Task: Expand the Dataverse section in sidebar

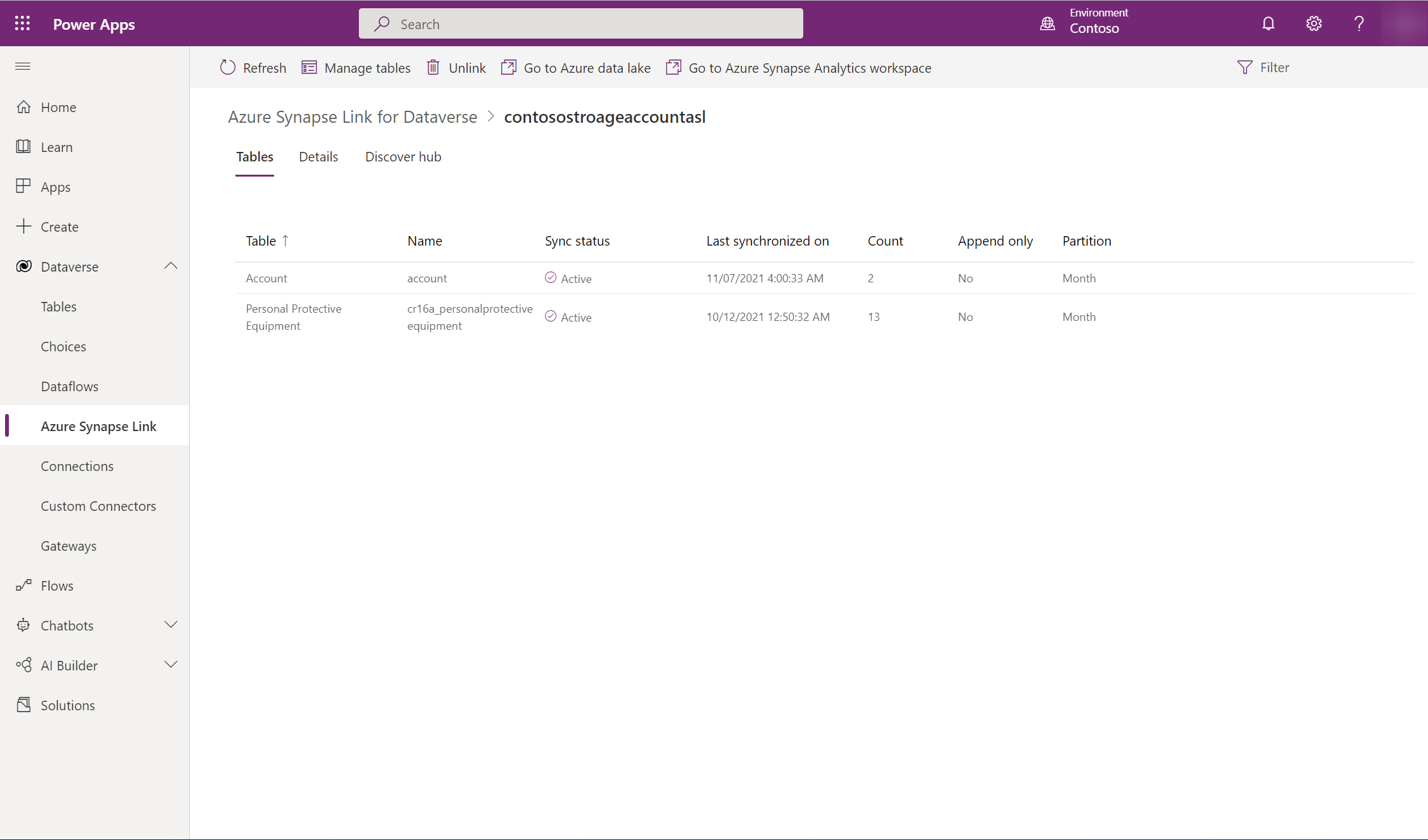Action: click(170, 266)
